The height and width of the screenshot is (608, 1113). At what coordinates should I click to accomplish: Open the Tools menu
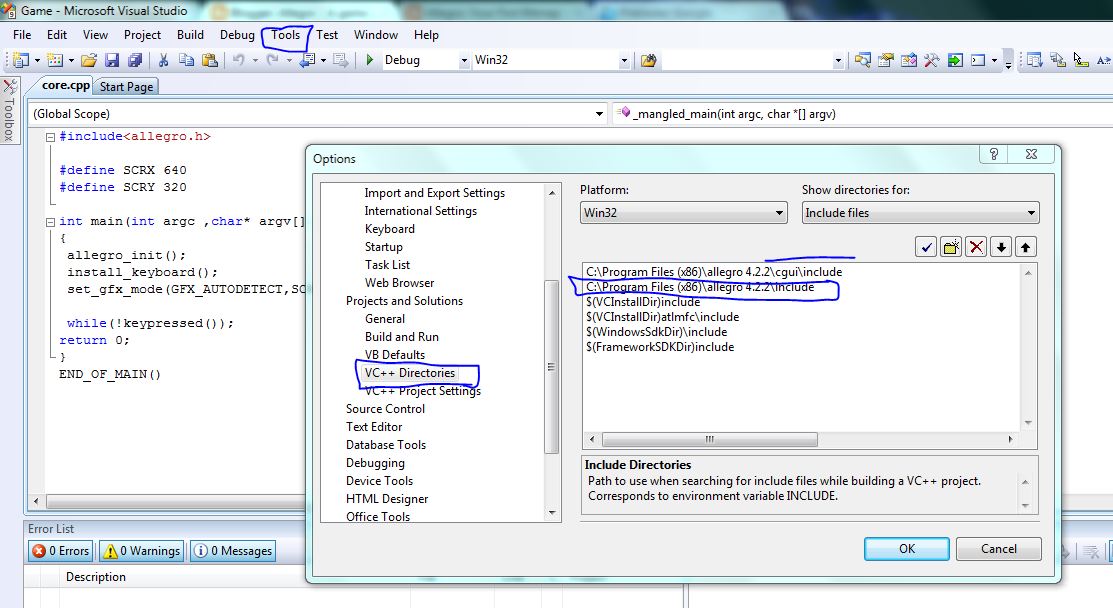pos(285,35)
